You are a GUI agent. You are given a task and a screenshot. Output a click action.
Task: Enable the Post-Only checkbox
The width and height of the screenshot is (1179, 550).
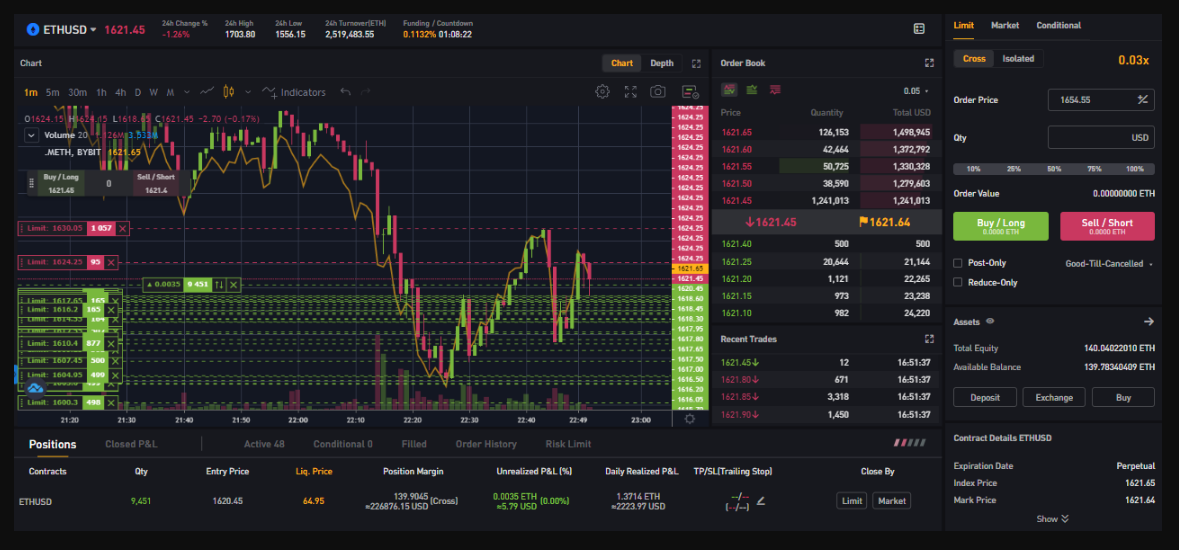[x=958, y=263]
